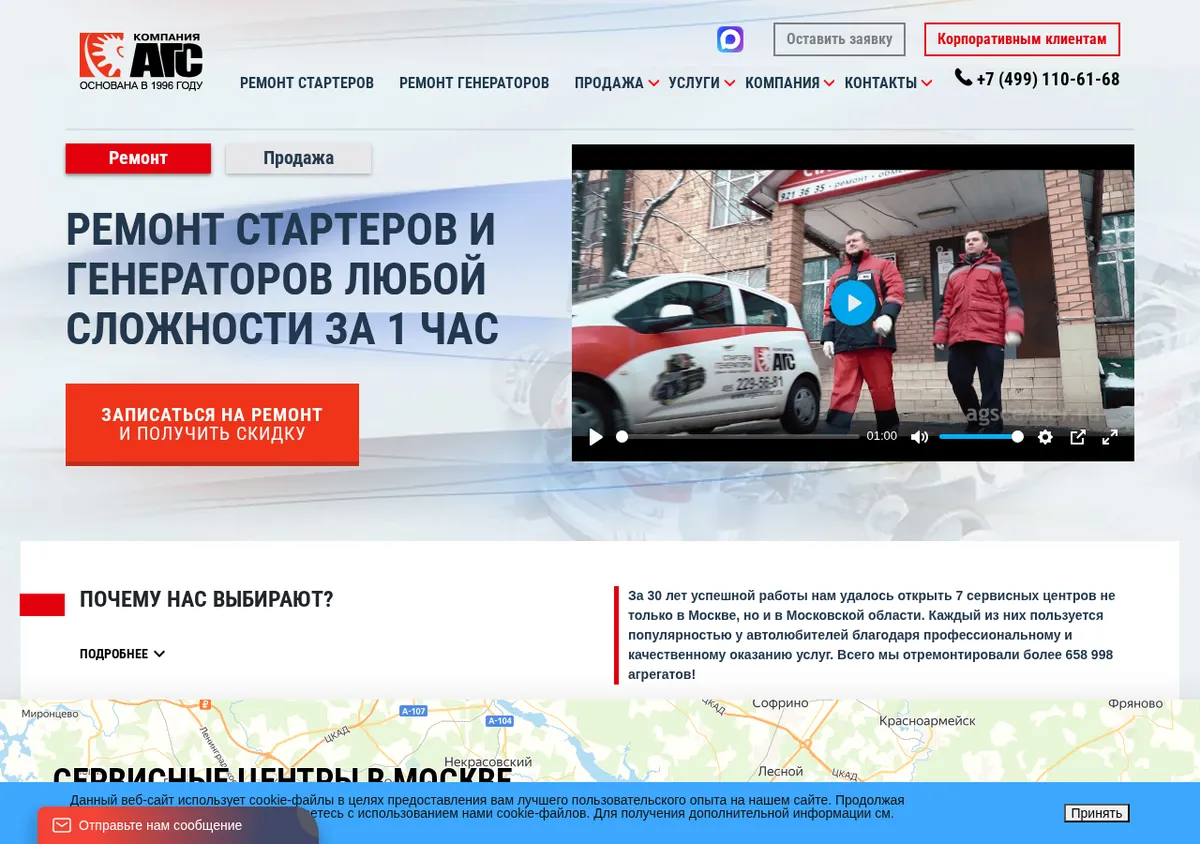This screenshot has width=1200, height=844.
Task: Open the Ремонт стартеров menu item
Action: tap(307, 83)
